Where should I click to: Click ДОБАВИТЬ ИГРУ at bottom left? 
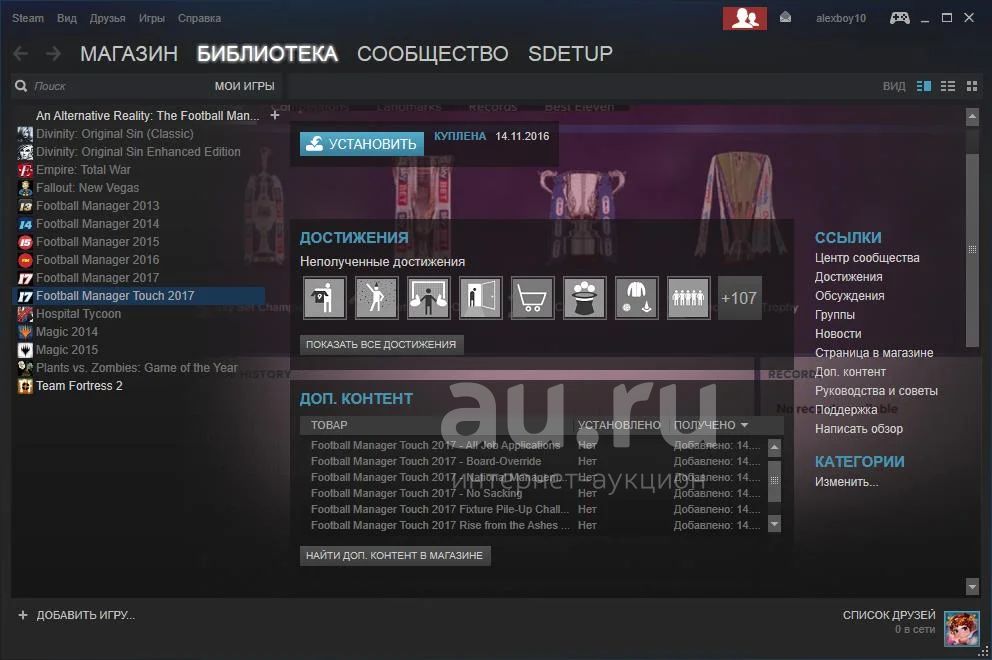[77, 615]
